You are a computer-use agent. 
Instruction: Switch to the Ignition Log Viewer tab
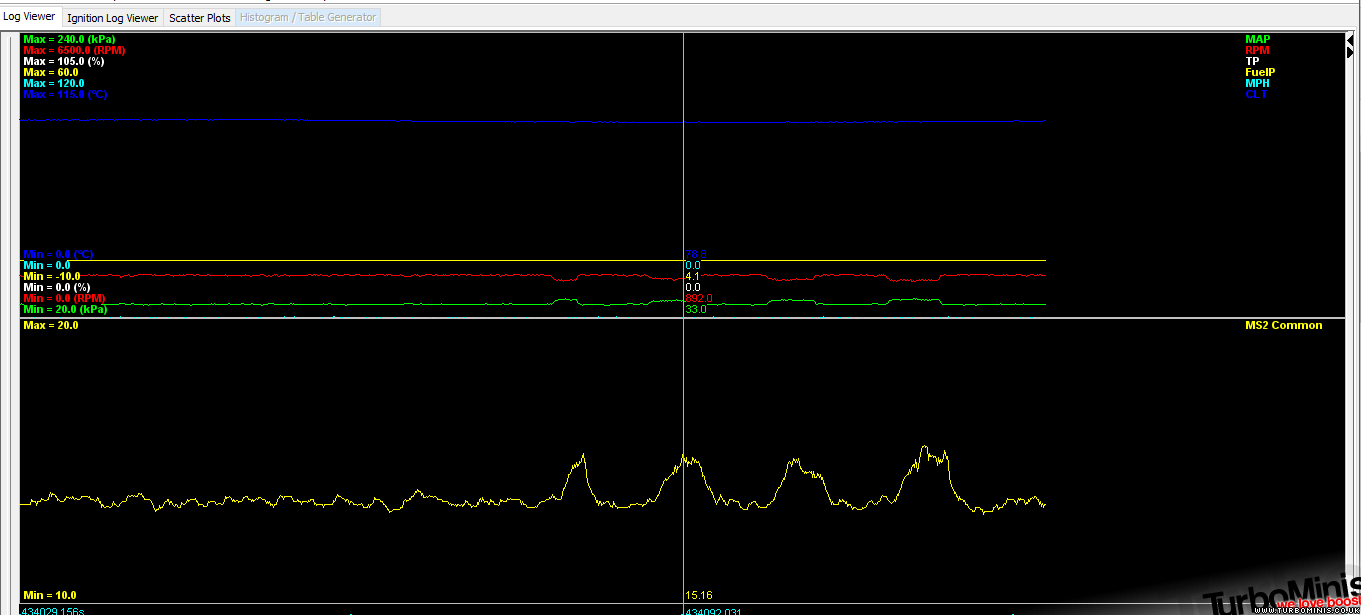112,18
